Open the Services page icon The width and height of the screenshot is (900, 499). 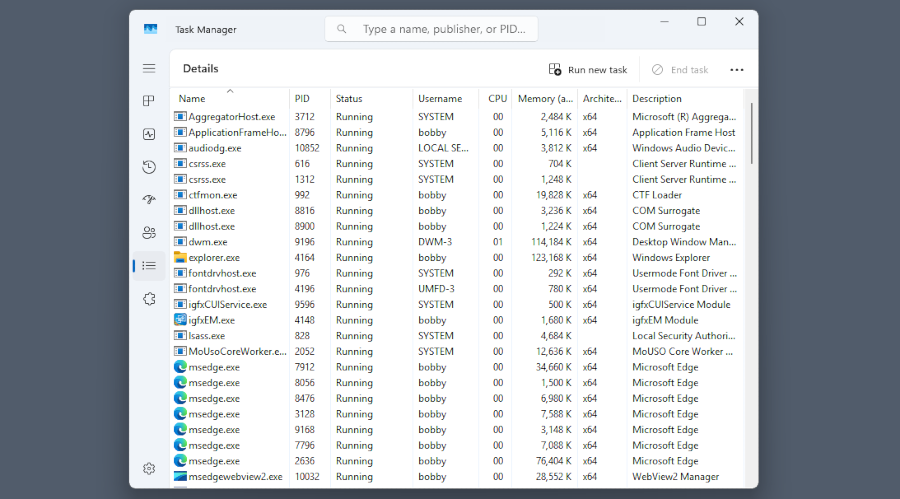(149, 299)
